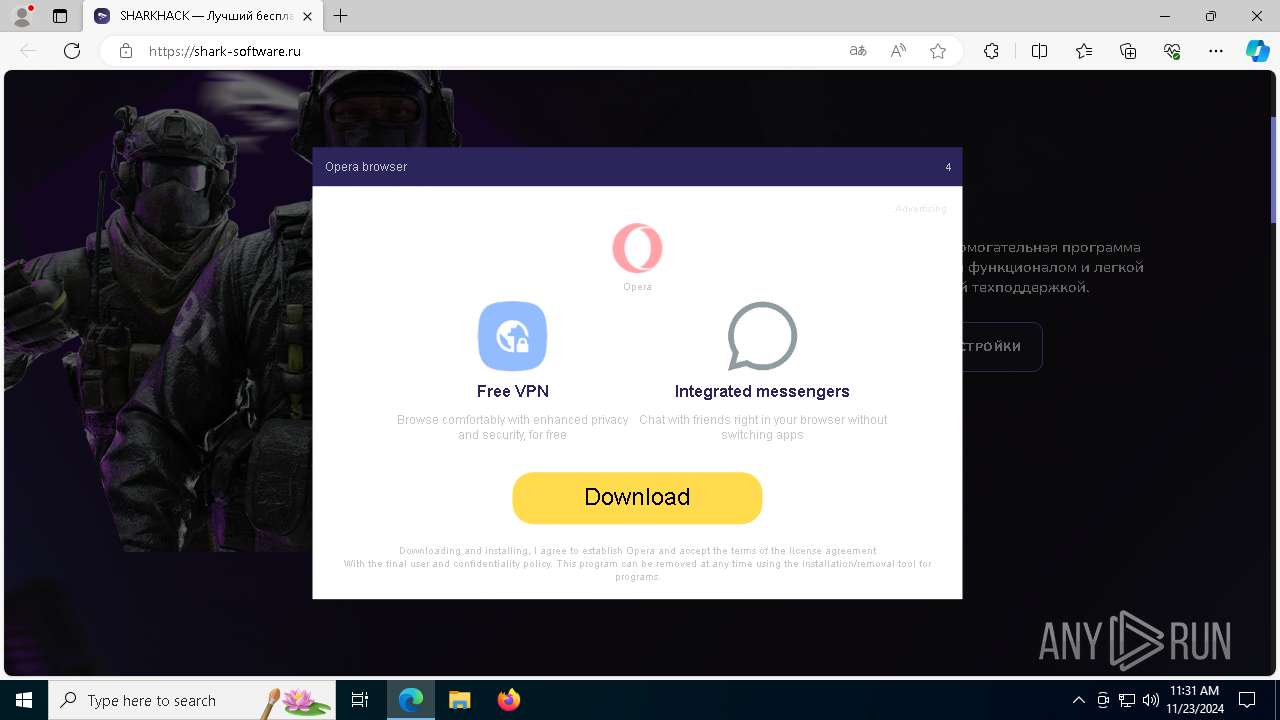Viewport: 1280px width, 720px height.
Task: Click the volume speaker tray icon
Action: tap(1150, 700)
